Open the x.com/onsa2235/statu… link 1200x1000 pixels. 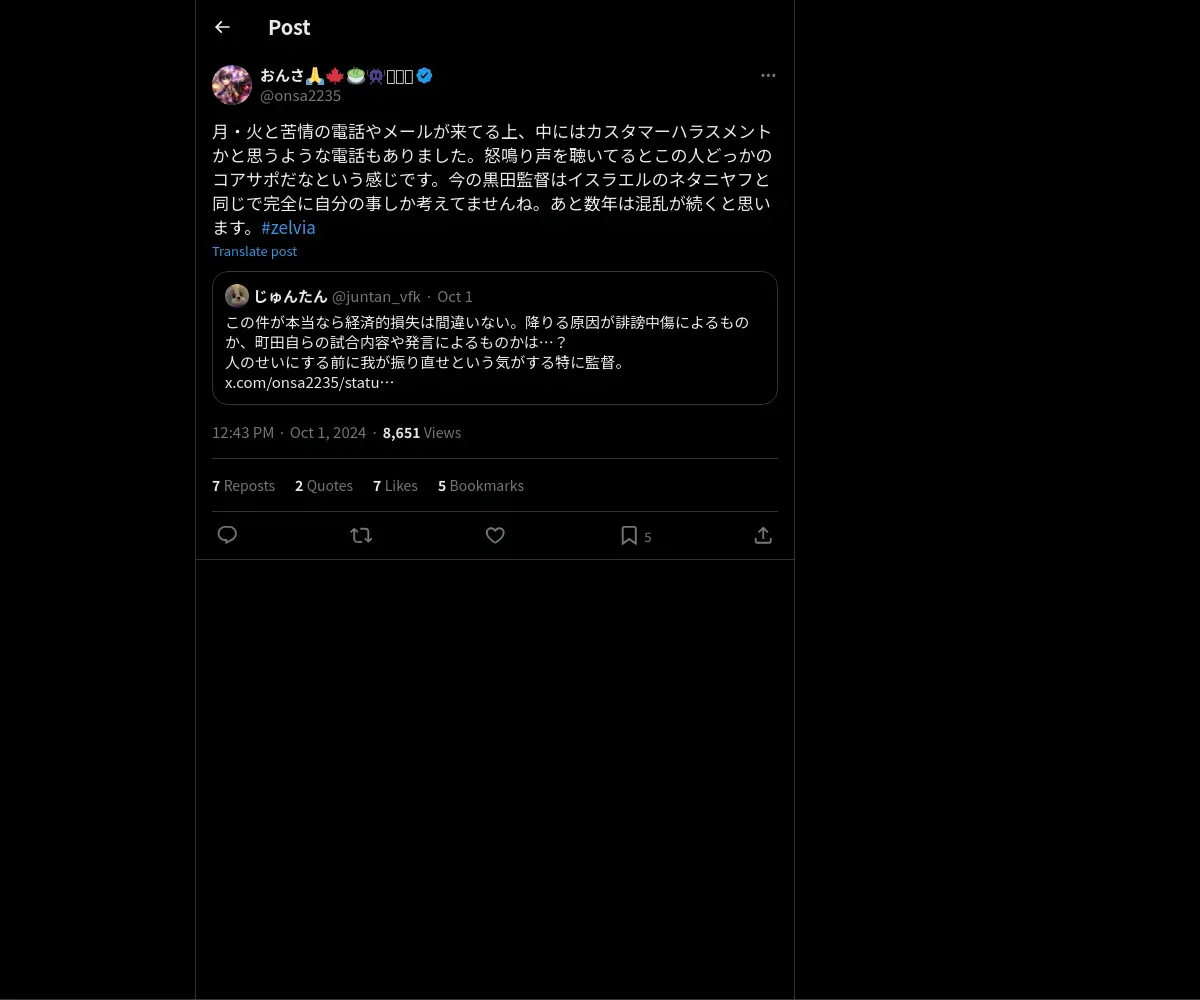(310, 382)
